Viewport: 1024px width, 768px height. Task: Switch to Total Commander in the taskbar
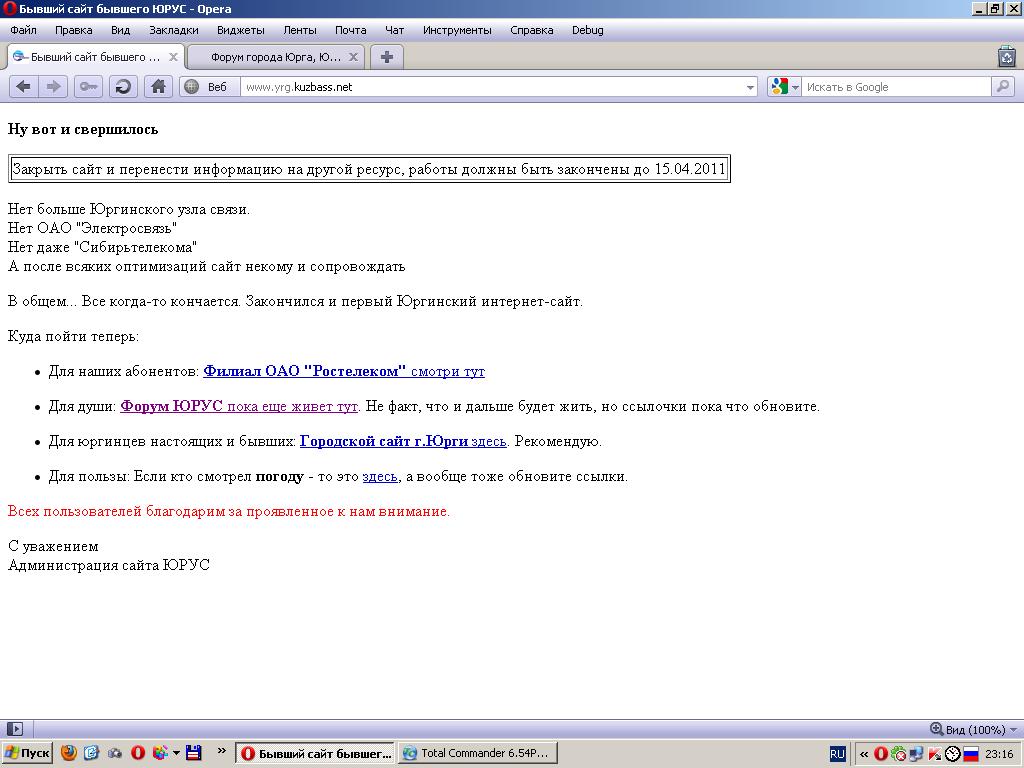pos(476,753)
